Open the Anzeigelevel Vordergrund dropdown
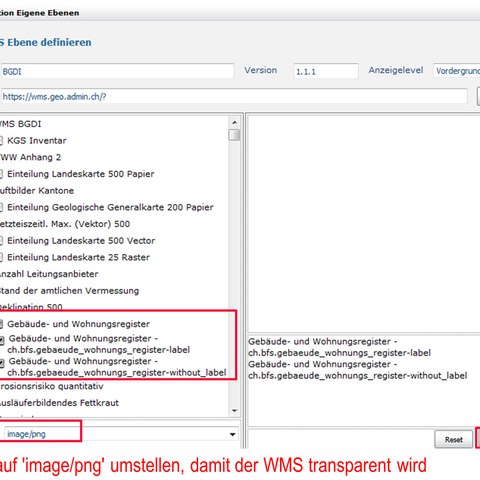 [x=456, y=71]
